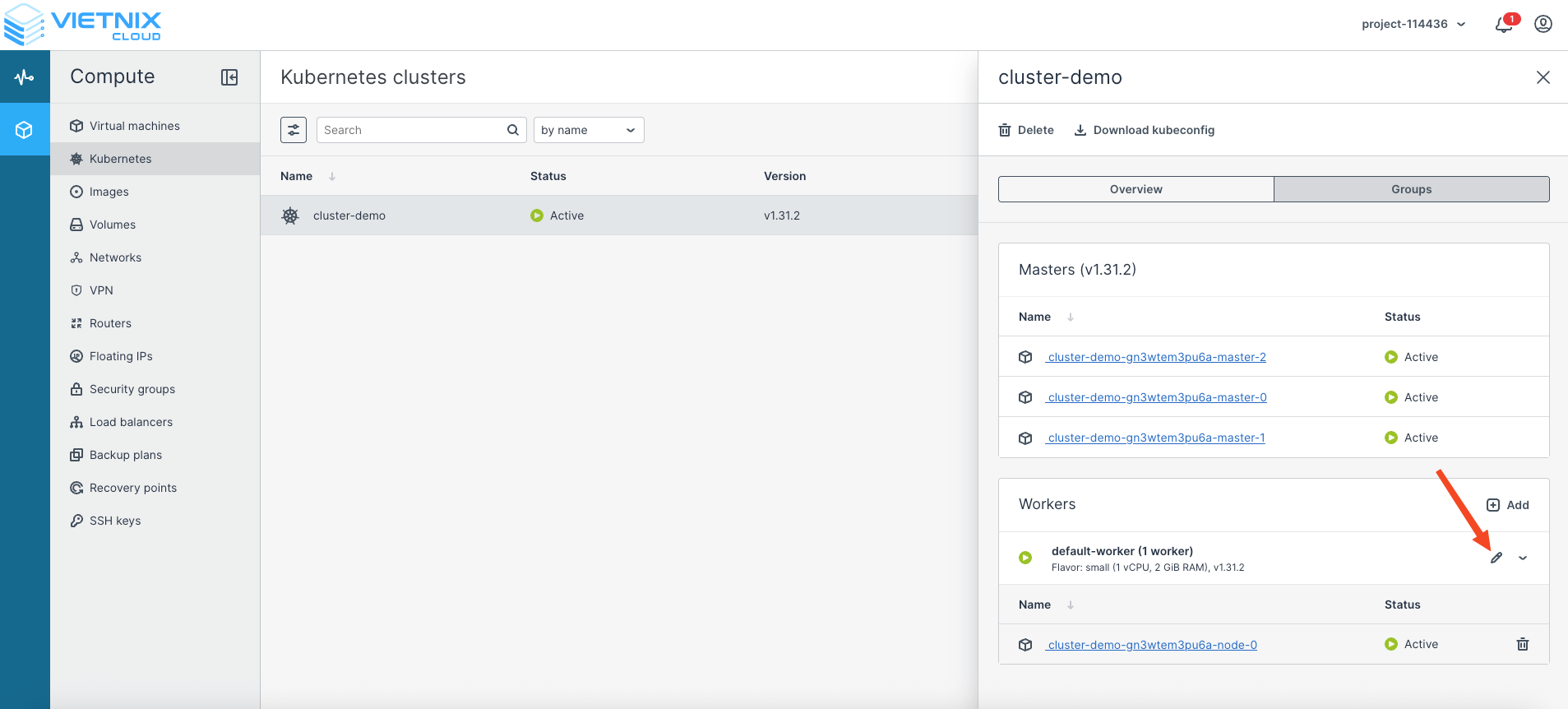Switch to the Overview tab

[1136, 189]
